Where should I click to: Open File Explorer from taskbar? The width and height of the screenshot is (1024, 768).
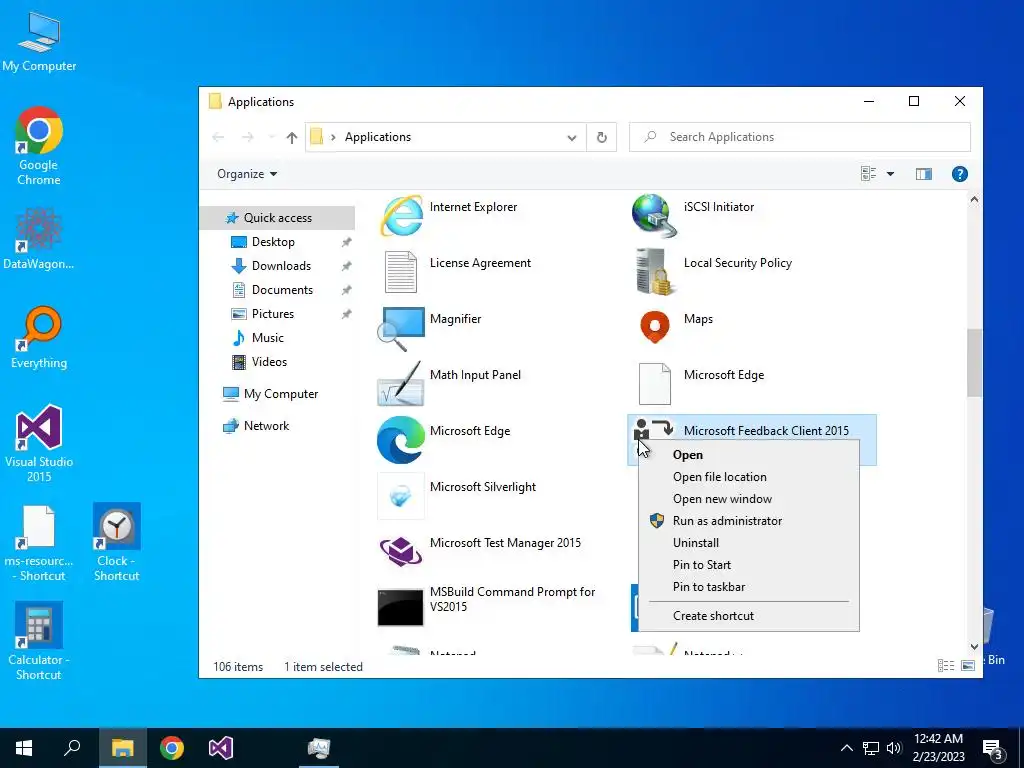click(x=122, y=748)
